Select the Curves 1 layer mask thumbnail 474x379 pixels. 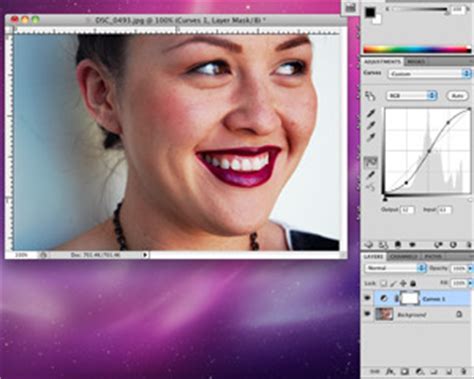coord(409,299)
